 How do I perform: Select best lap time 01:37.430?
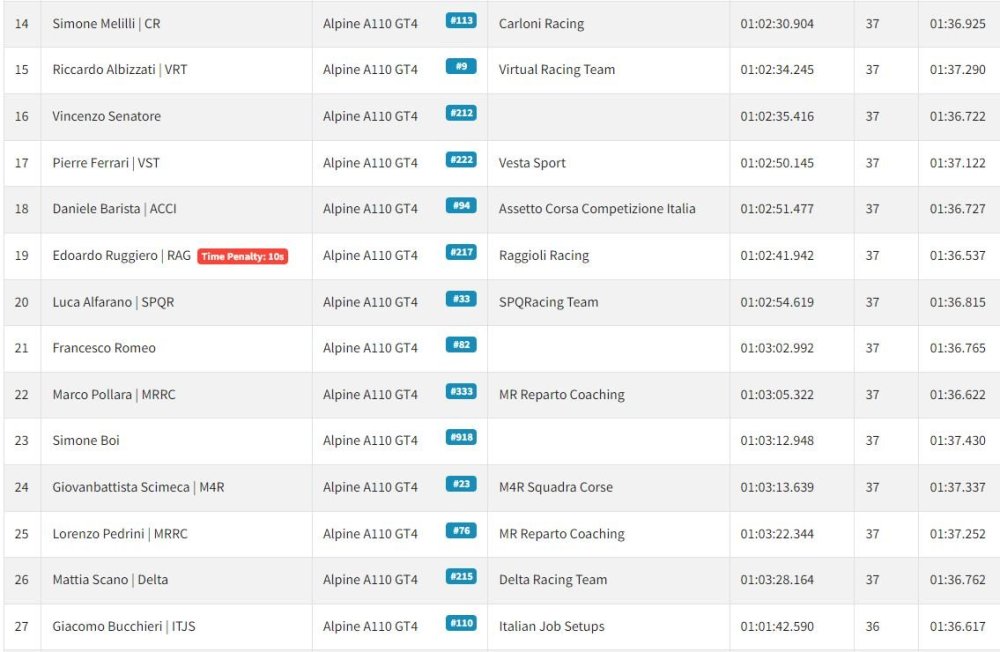click(957, 440)
